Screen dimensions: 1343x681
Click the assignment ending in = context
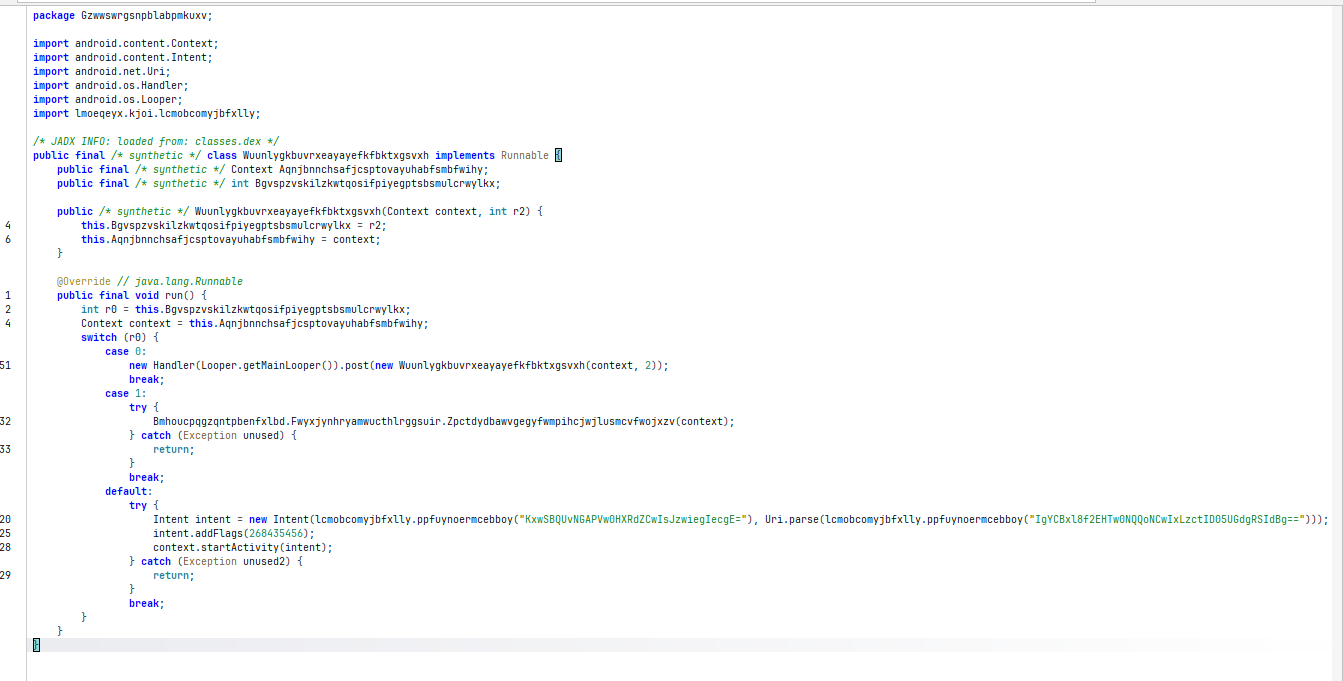[x=230, y=239]
